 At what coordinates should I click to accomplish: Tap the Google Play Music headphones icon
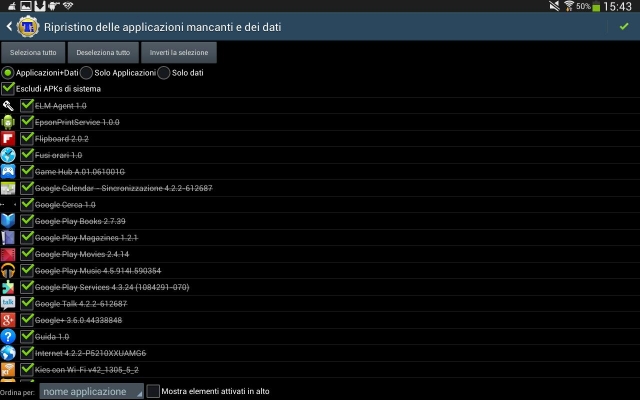(x=8, y=271)
